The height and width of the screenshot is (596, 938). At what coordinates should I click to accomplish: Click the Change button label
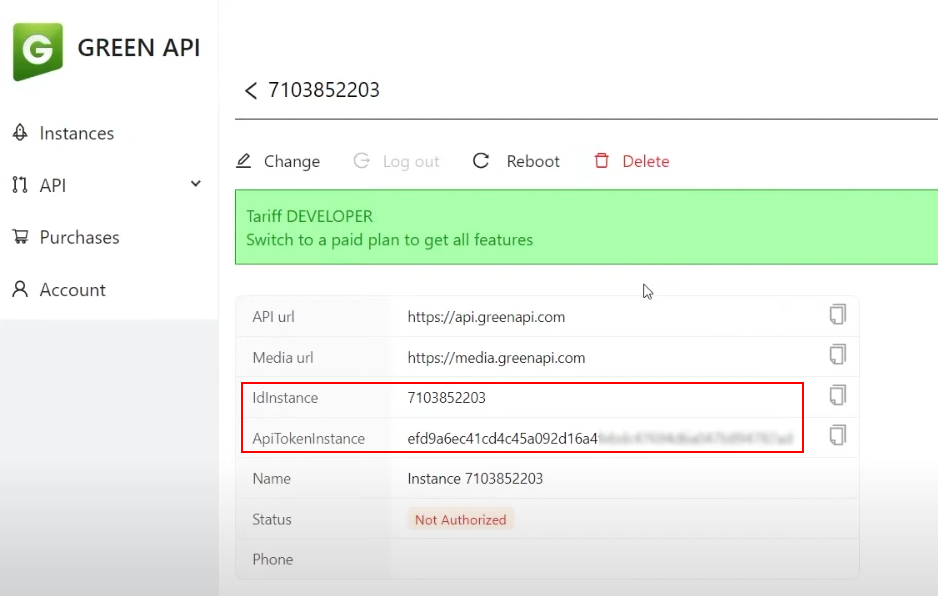pos(292,162)
